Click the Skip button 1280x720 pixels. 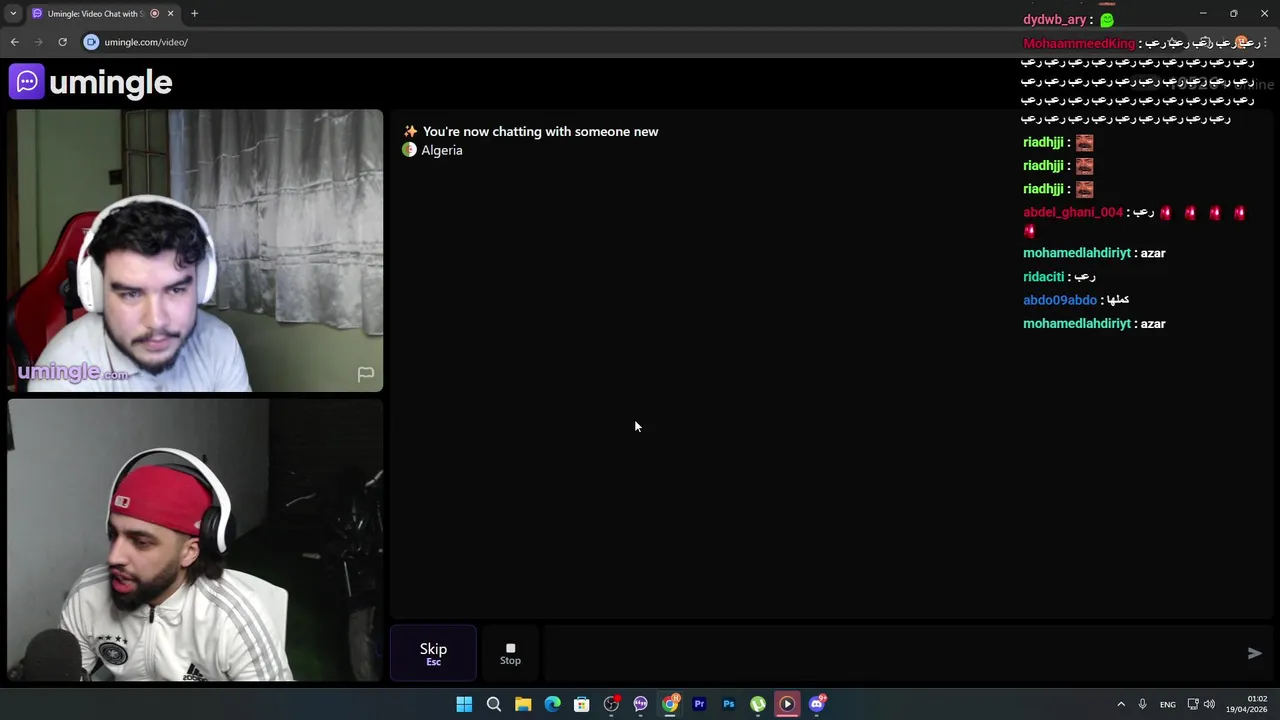point(433,653)
